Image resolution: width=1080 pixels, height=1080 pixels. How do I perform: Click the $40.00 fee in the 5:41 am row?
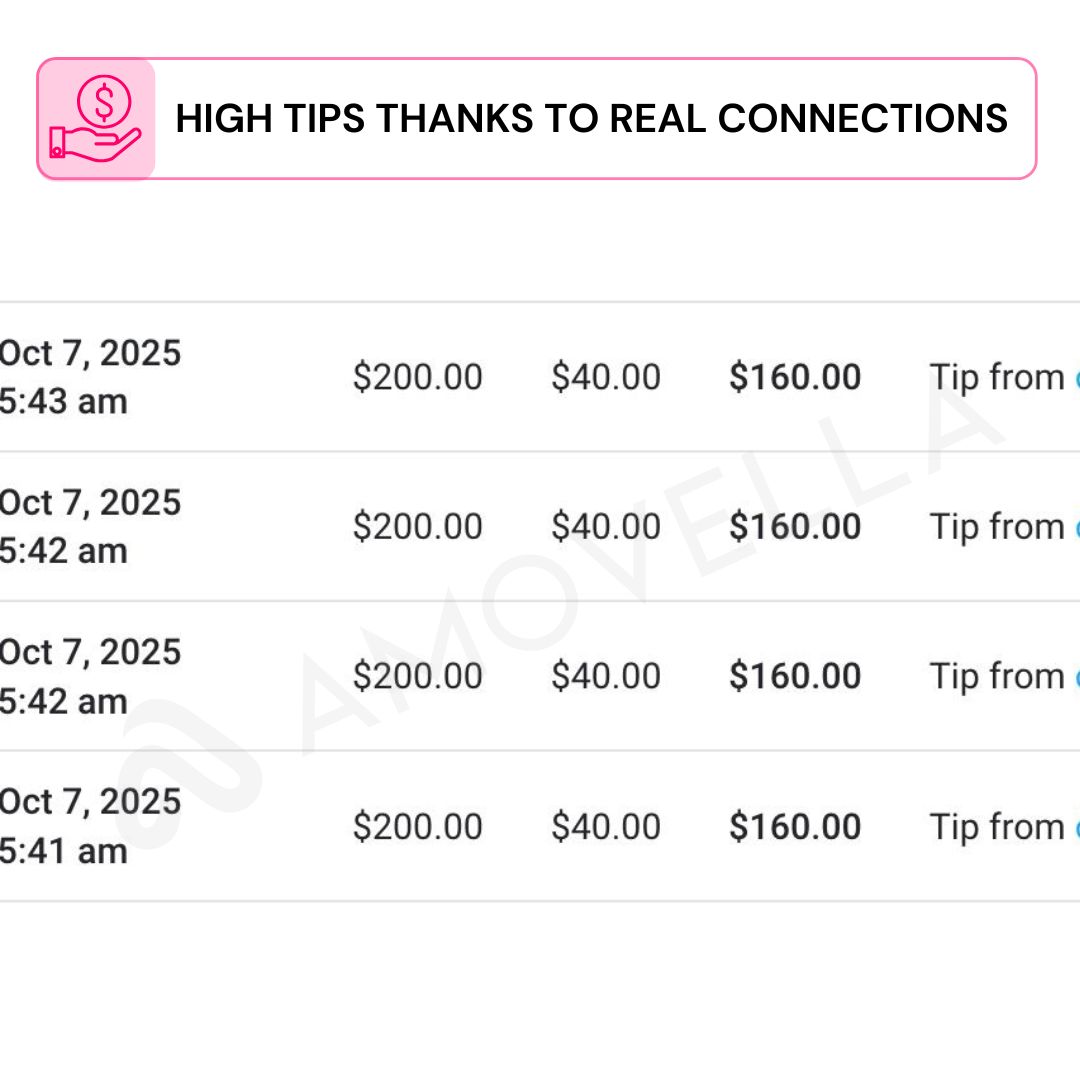(606, 827)
